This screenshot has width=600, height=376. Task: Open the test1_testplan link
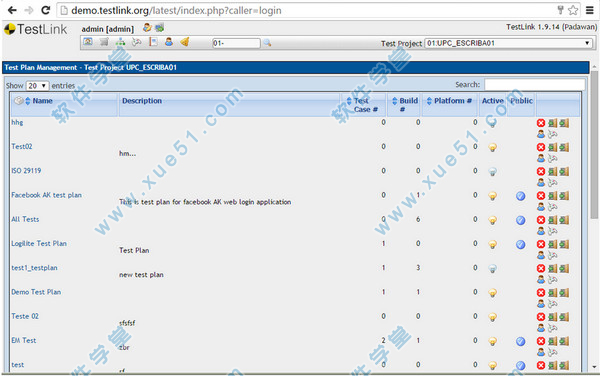click(34, 268)
